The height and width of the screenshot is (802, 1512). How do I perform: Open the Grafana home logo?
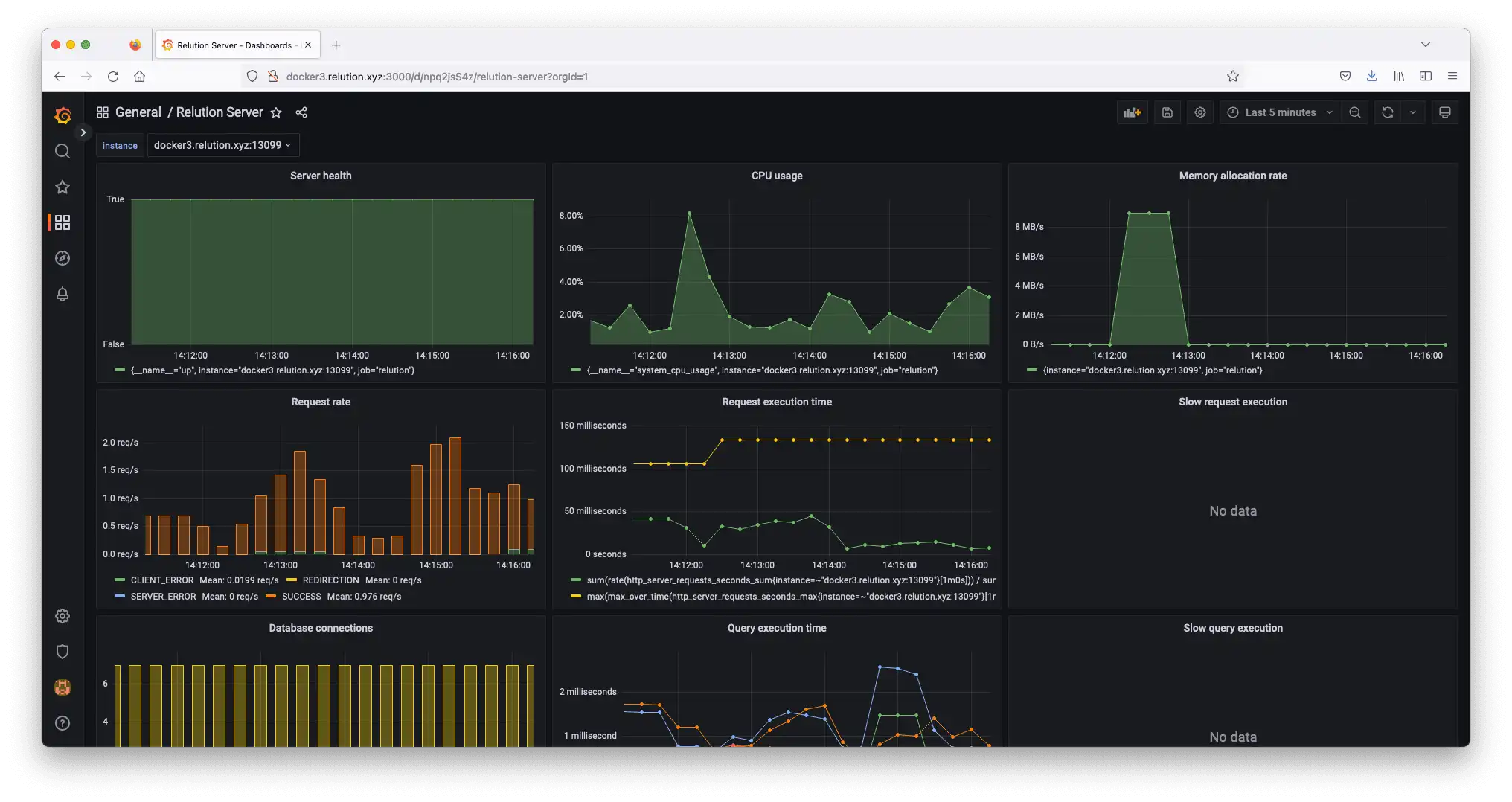tap(63, 115)
